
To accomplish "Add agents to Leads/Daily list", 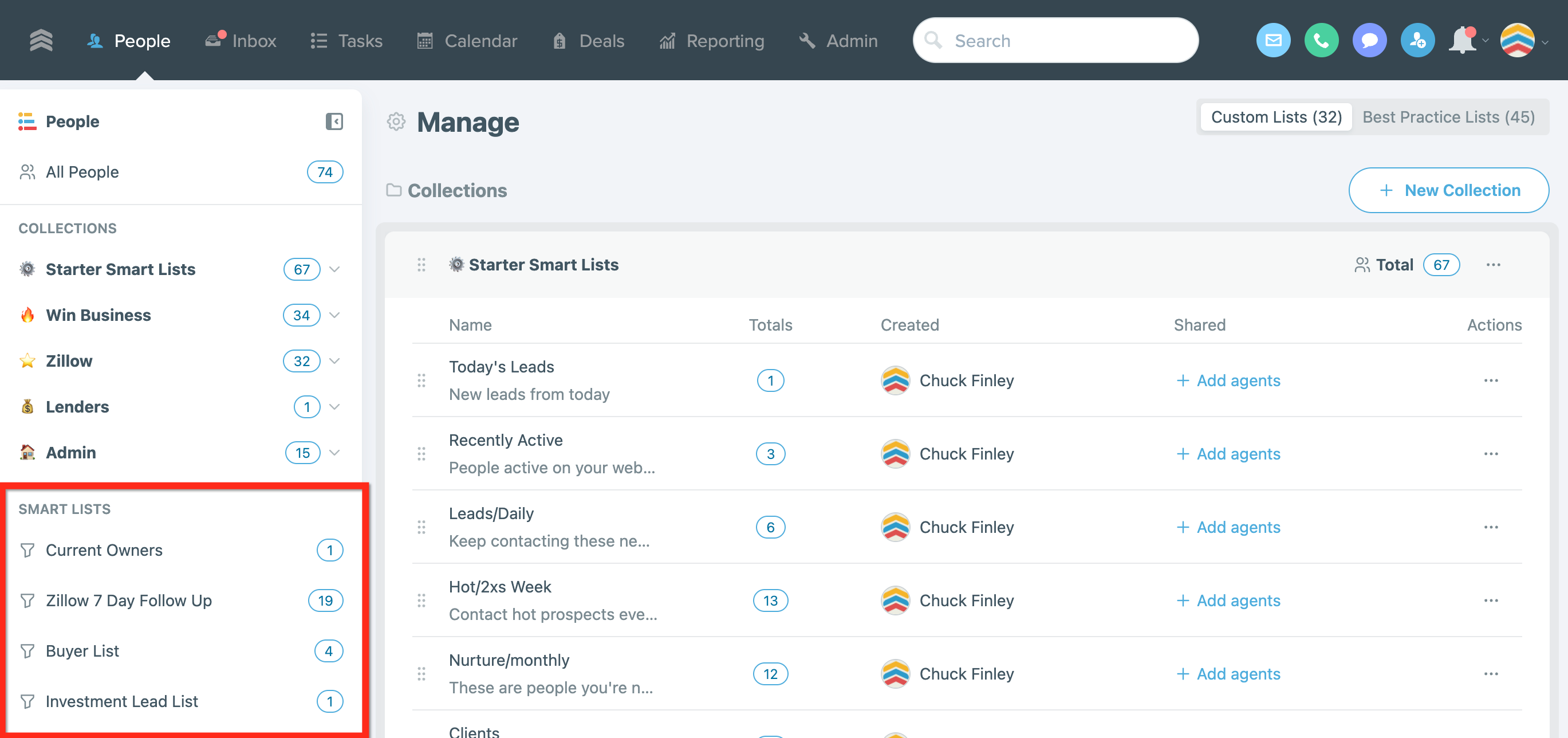I will tap(1228, 527).
